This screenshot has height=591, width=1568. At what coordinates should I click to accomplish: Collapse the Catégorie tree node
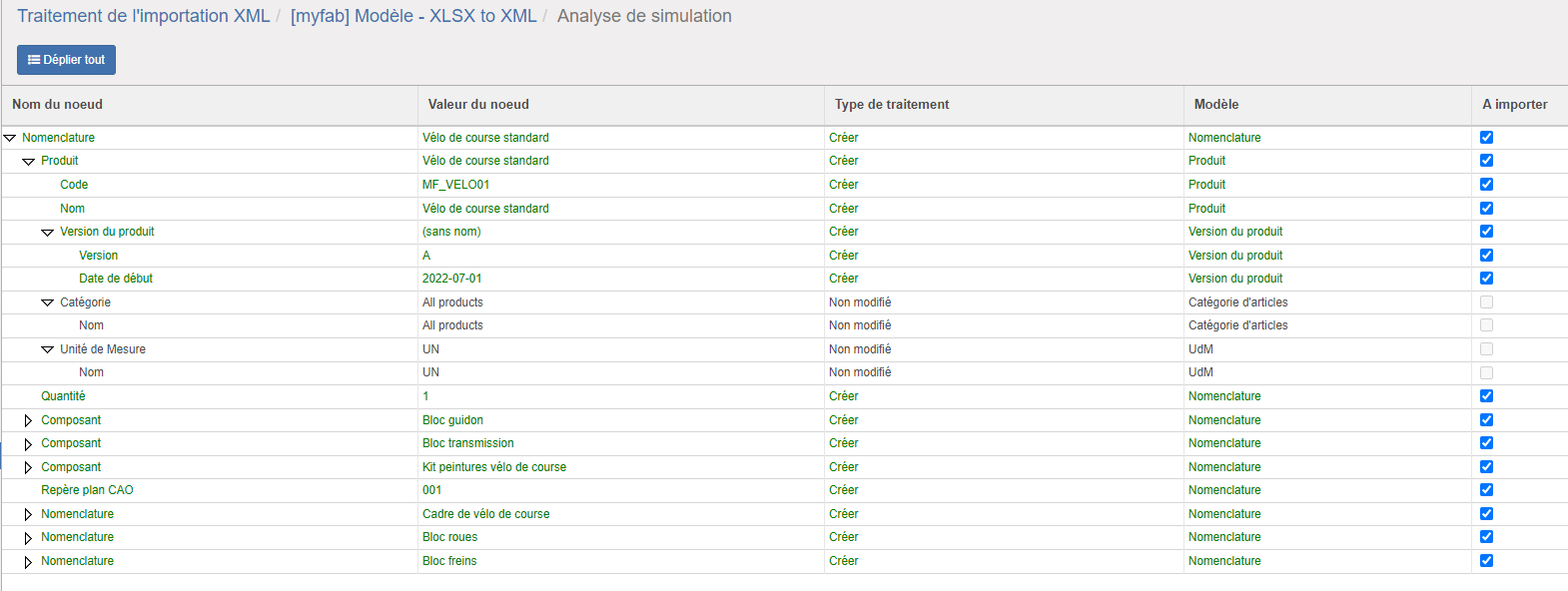[x=47, y=302]
